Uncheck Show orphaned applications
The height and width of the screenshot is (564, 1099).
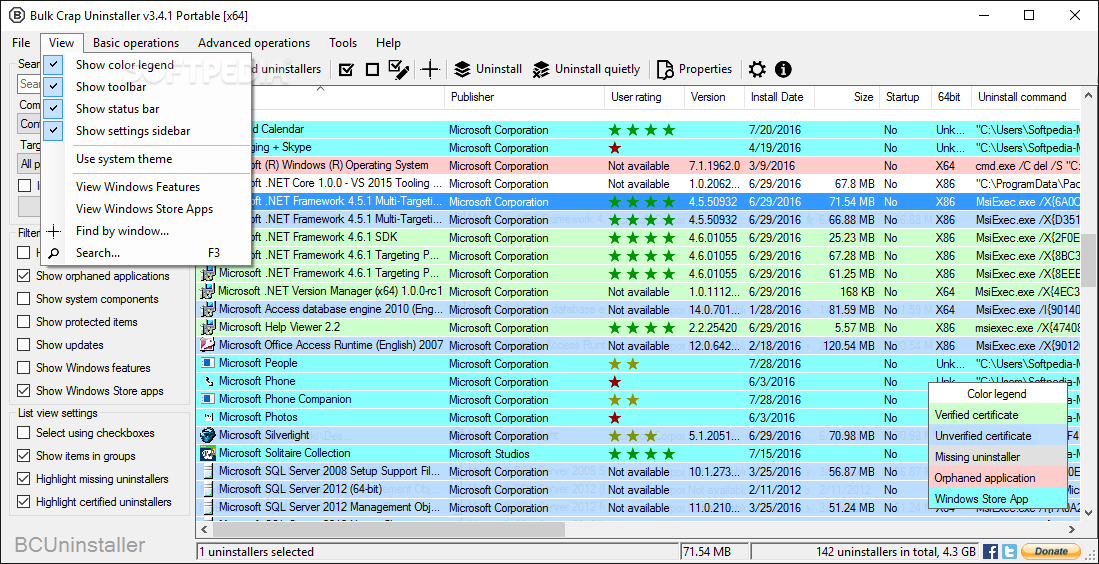click(x=24, y=276)
